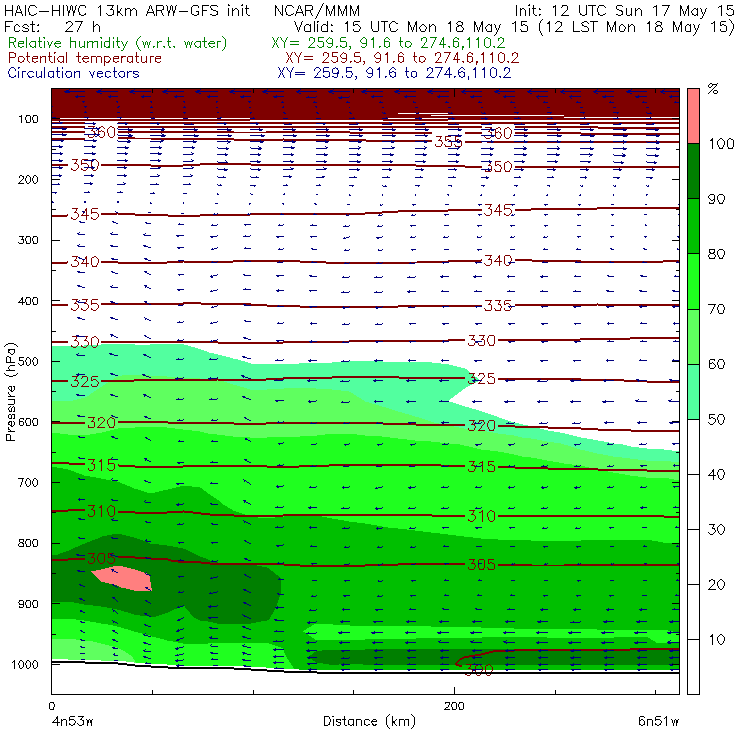Image resolution: width=740 pixels, height=740 pixels.
Task: Click the pink above-100% colorbar segment
Action: pos(693,116)
